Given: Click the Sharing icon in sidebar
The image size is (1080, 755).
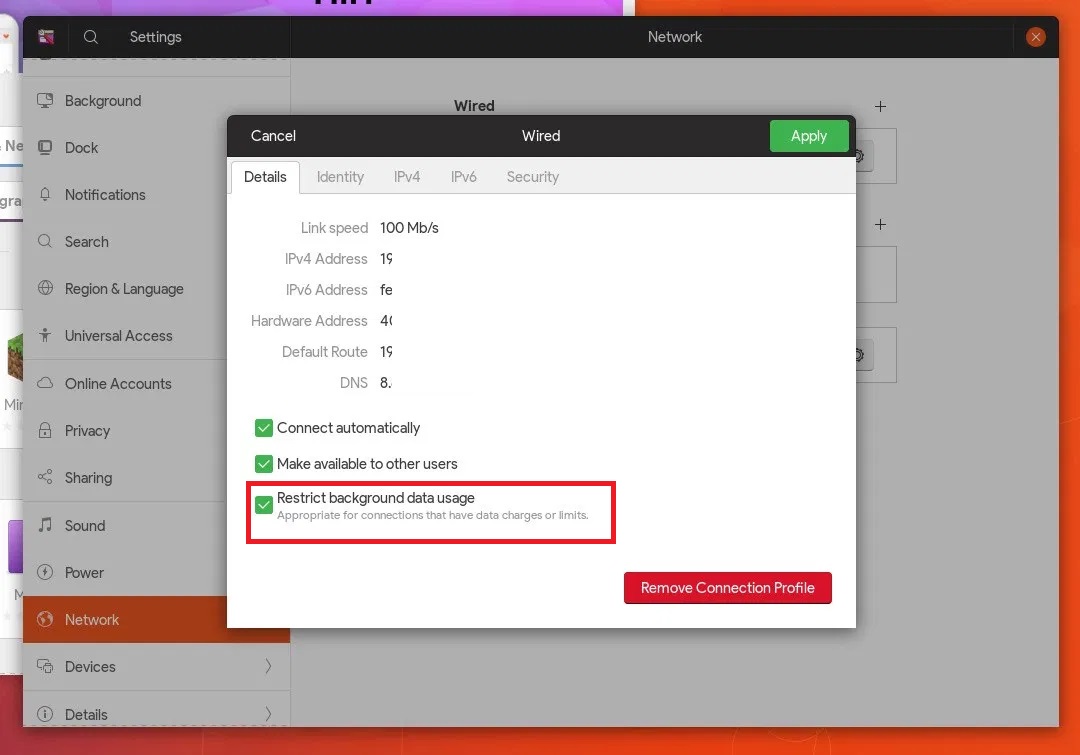Looking at the screenshot, I should pos(45,478).
